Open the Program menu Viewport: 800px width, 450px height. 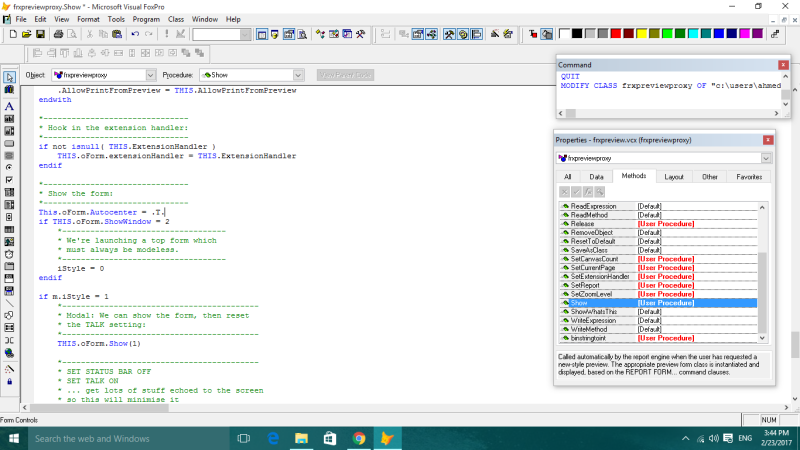(x=146, y=19)
